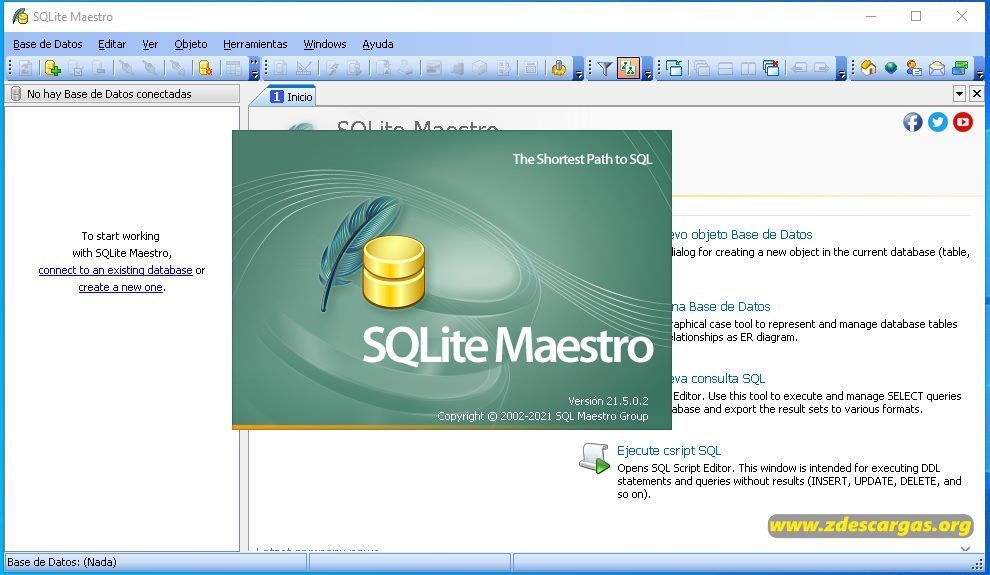
Task: Click the envelope mail icon
Action: (937, 68)
